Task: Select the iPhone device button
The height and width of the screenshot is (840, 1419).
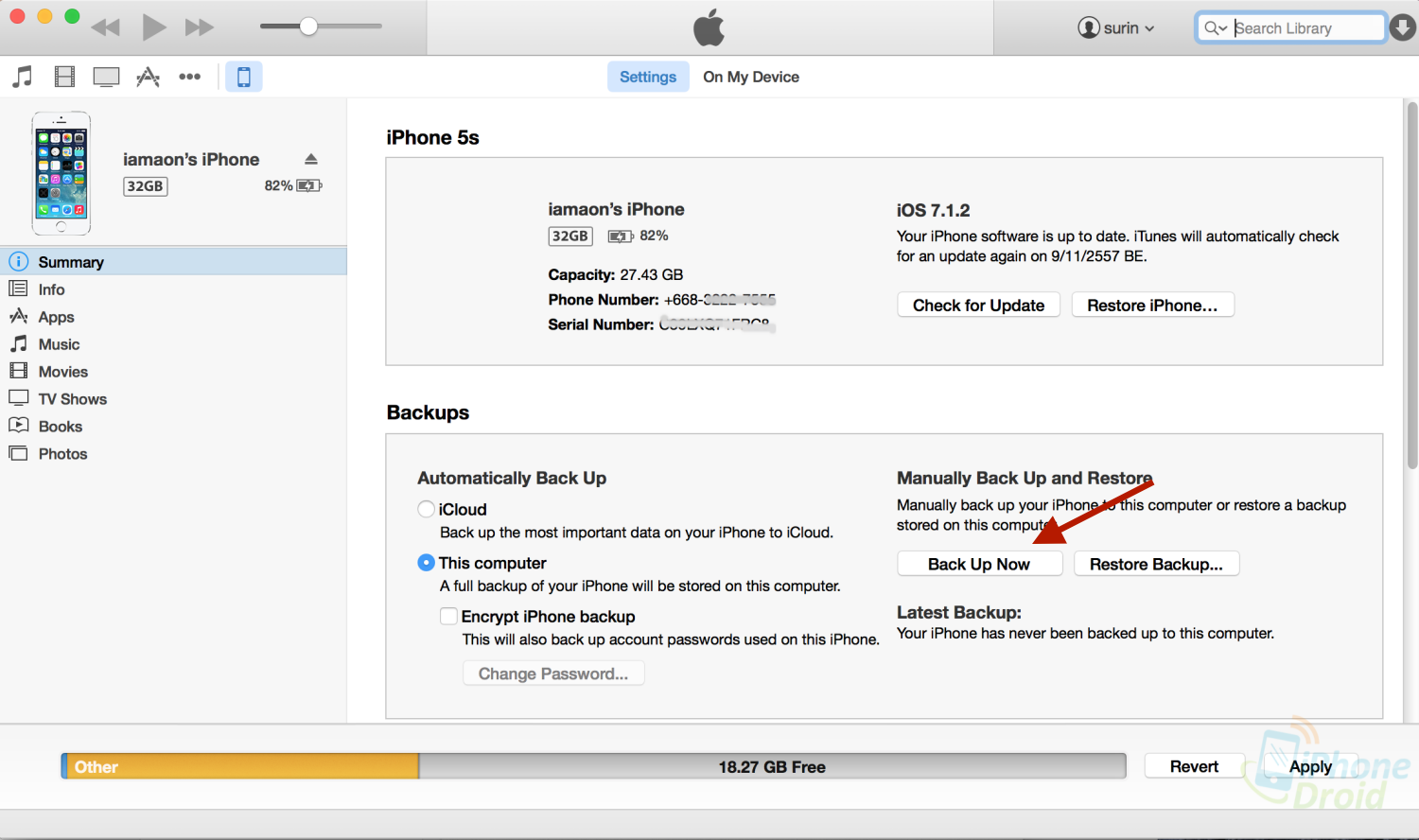Action: click(243, 77)
